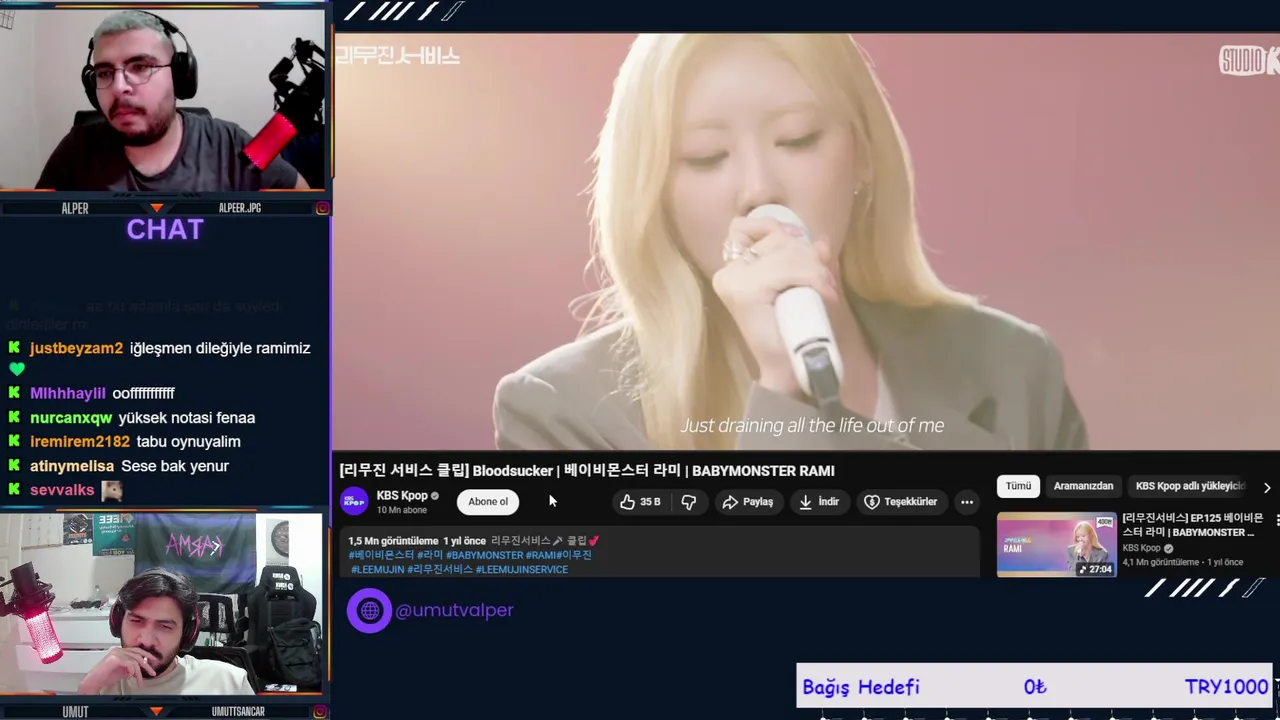Click the #BABYMONSTER hashtag link
Screen dimensions: 1280x720
point(484,555)
